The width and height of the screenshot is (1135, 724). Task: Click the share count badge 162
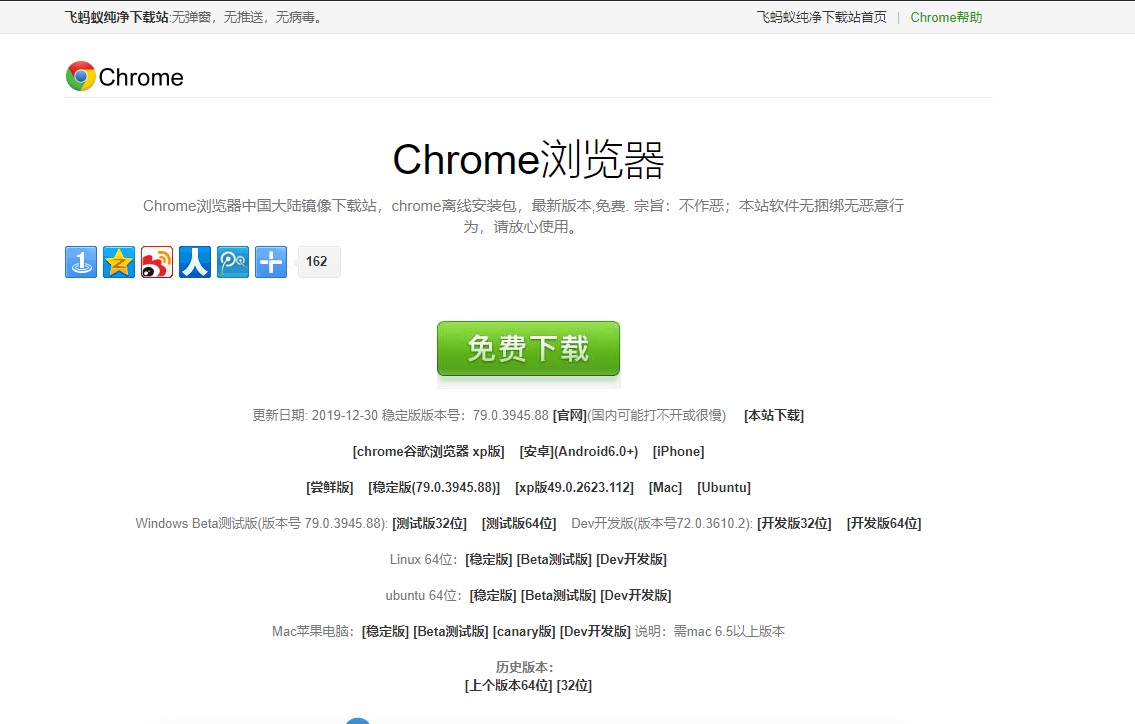(318, 262)
